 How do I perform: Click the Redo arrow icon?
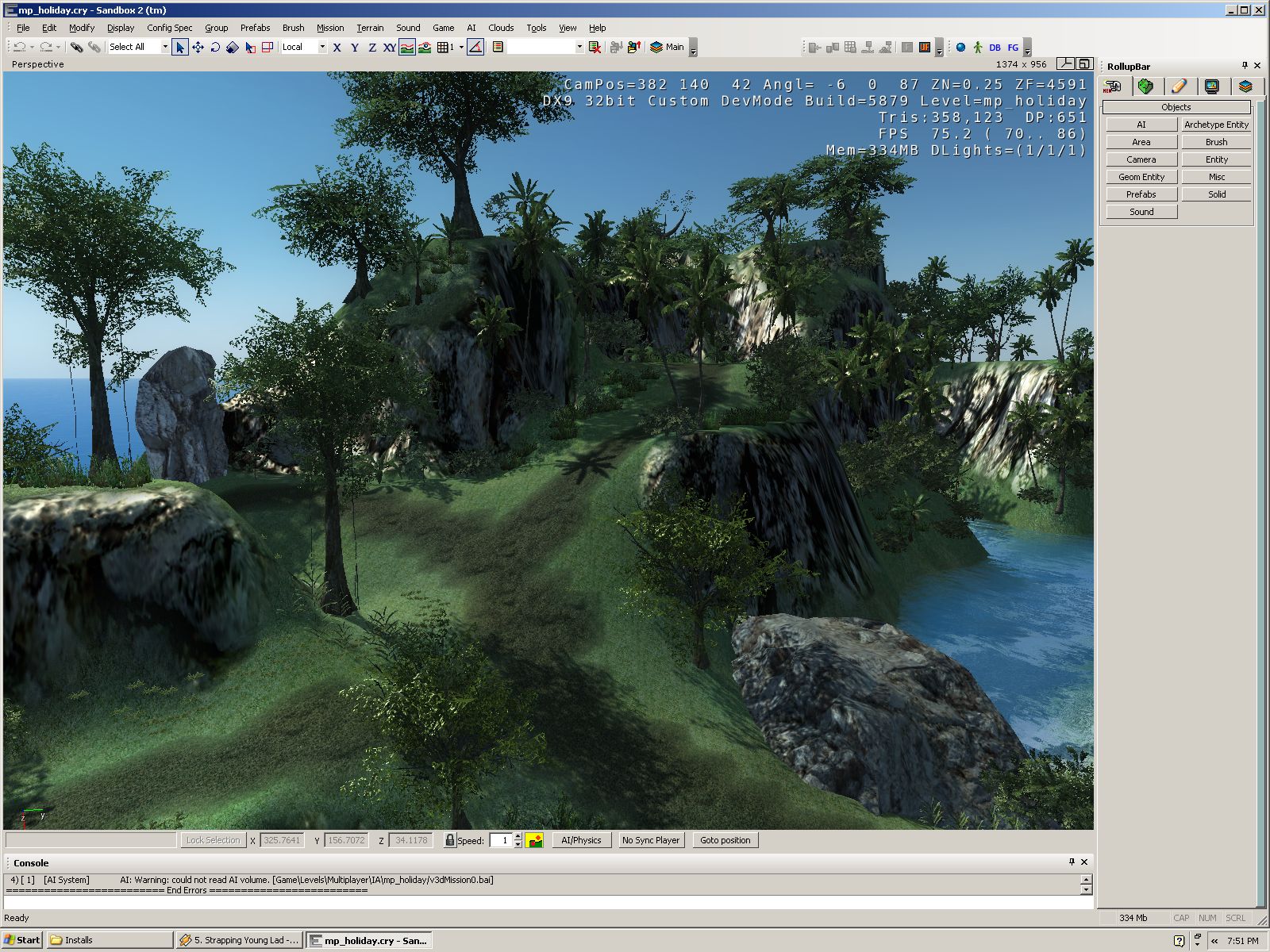point(46,47)
